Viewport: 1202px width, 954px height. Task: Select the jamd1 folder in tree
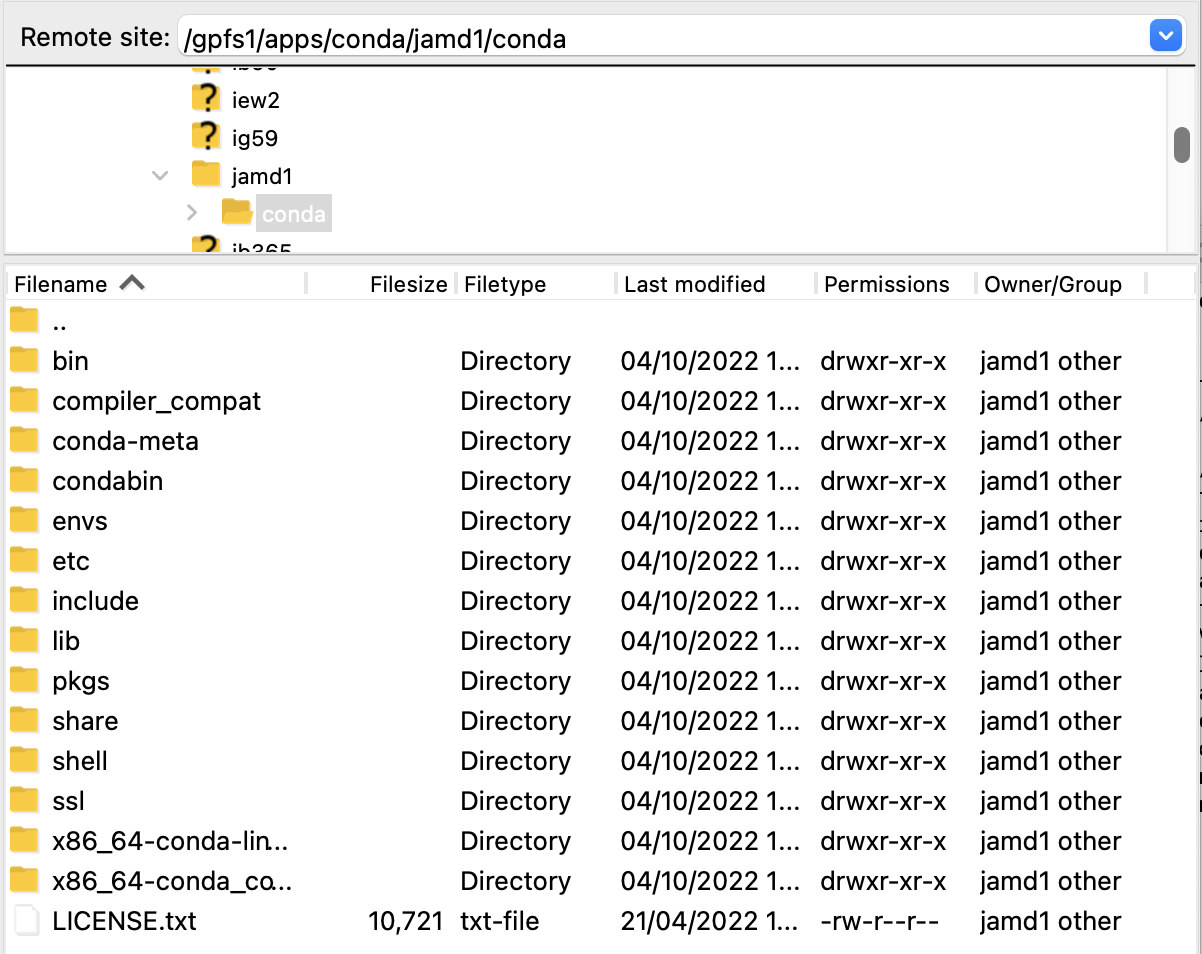coord(261,176)
